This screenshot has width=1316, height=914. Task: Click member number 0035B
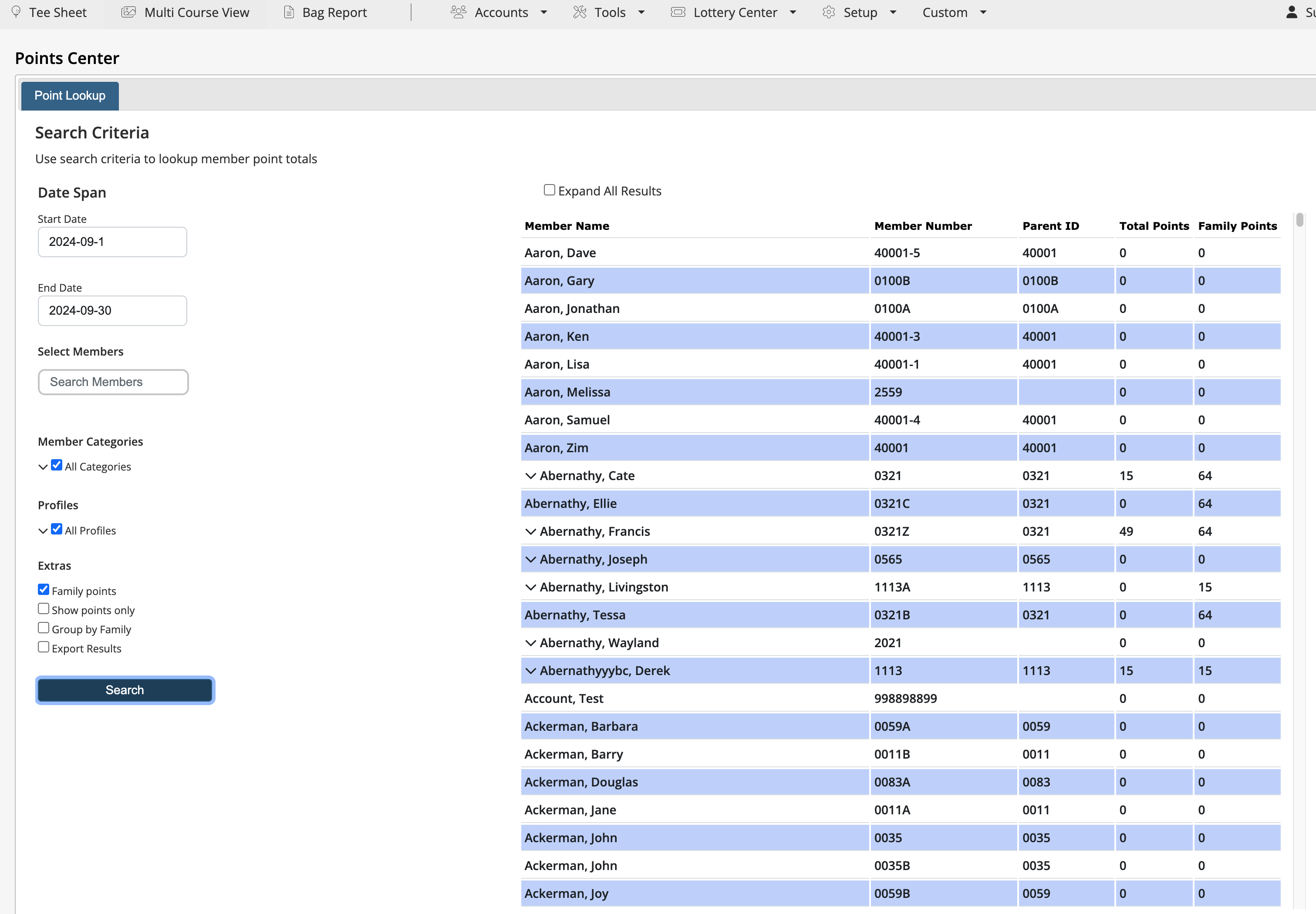pos(892,866)
